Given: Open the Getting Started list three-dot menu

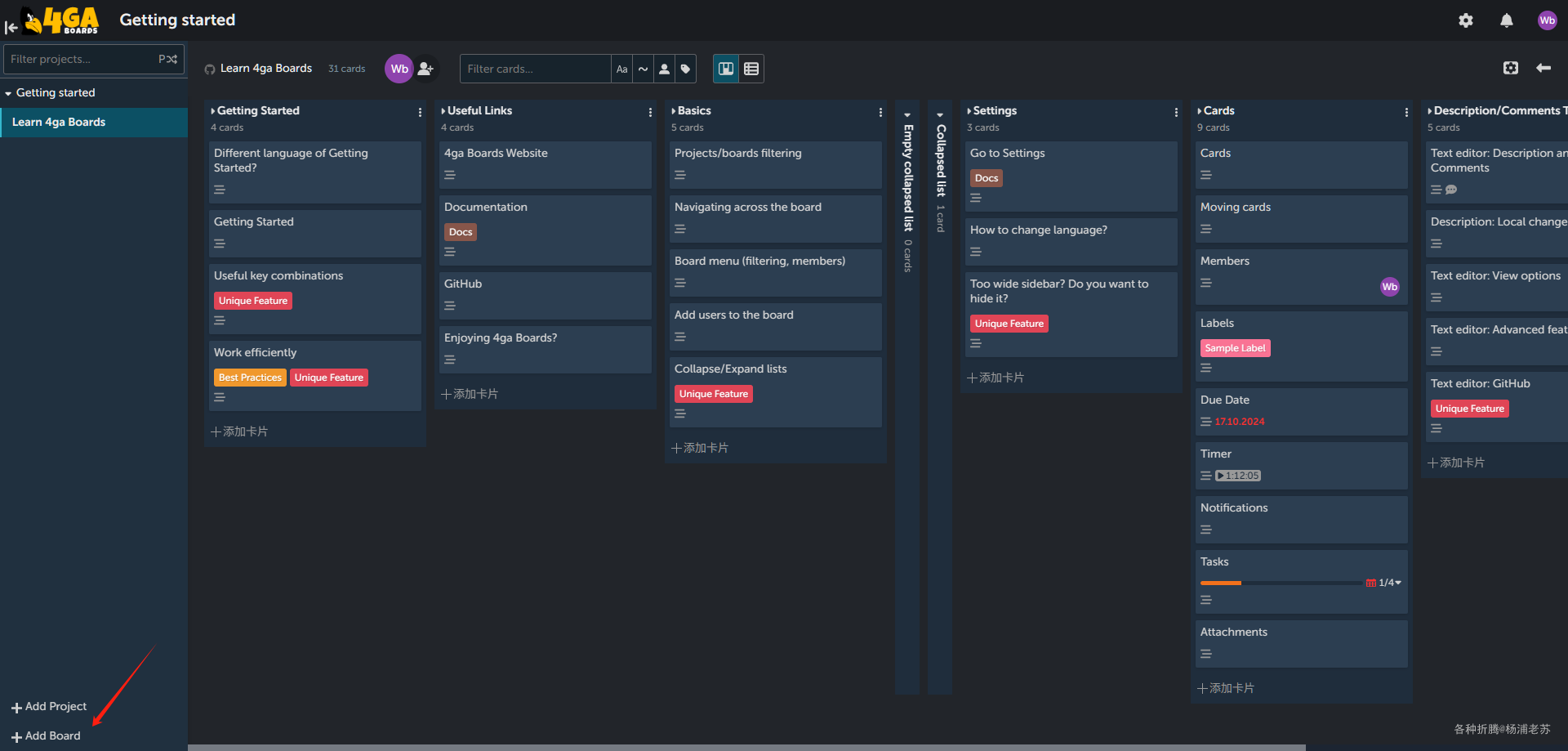Looking at the screenshot, I should pyautogui.click(x=420, y=113).
